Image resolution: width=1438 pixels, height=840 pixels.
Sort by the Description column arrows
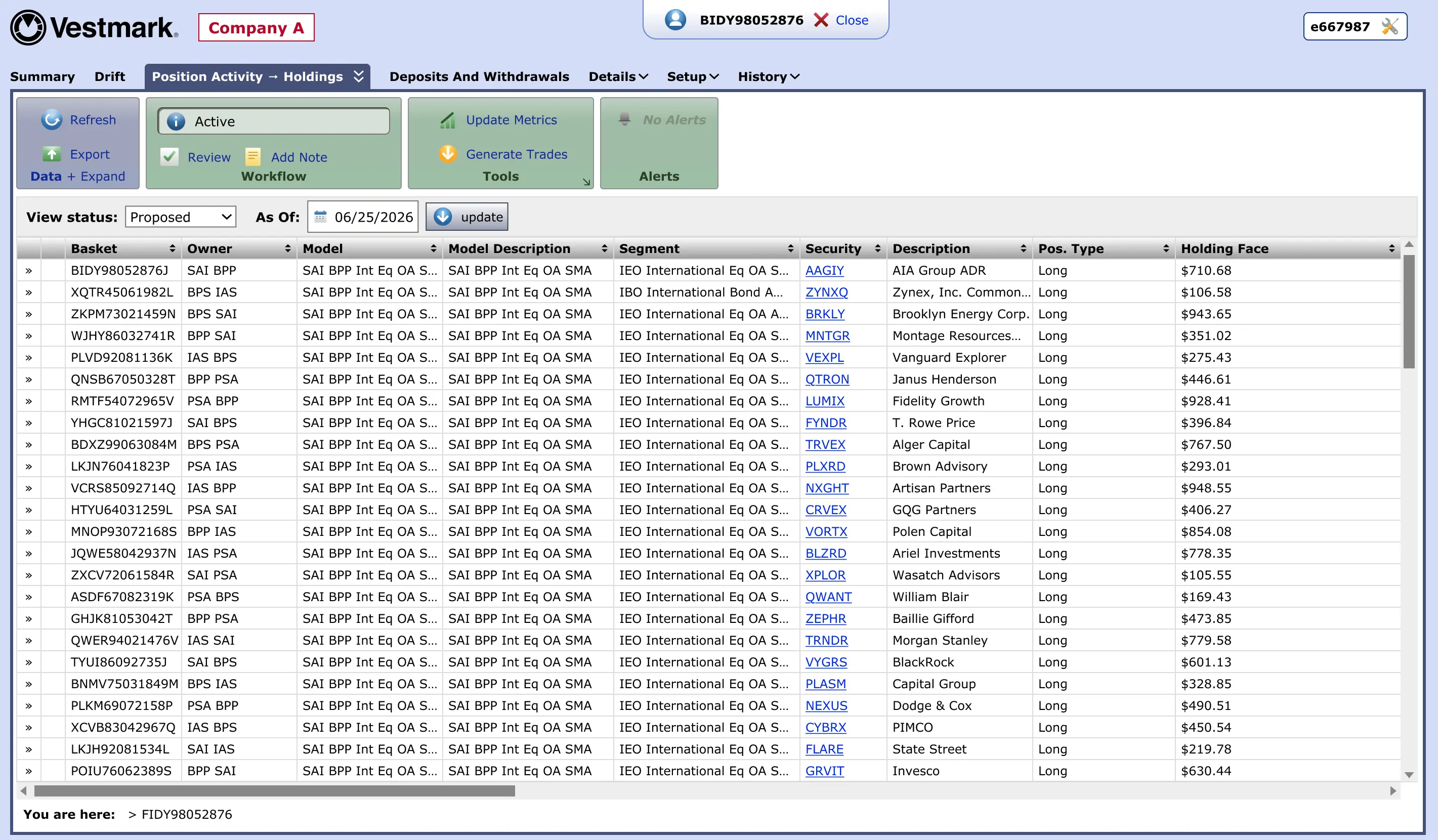[x=1023, y=249]
